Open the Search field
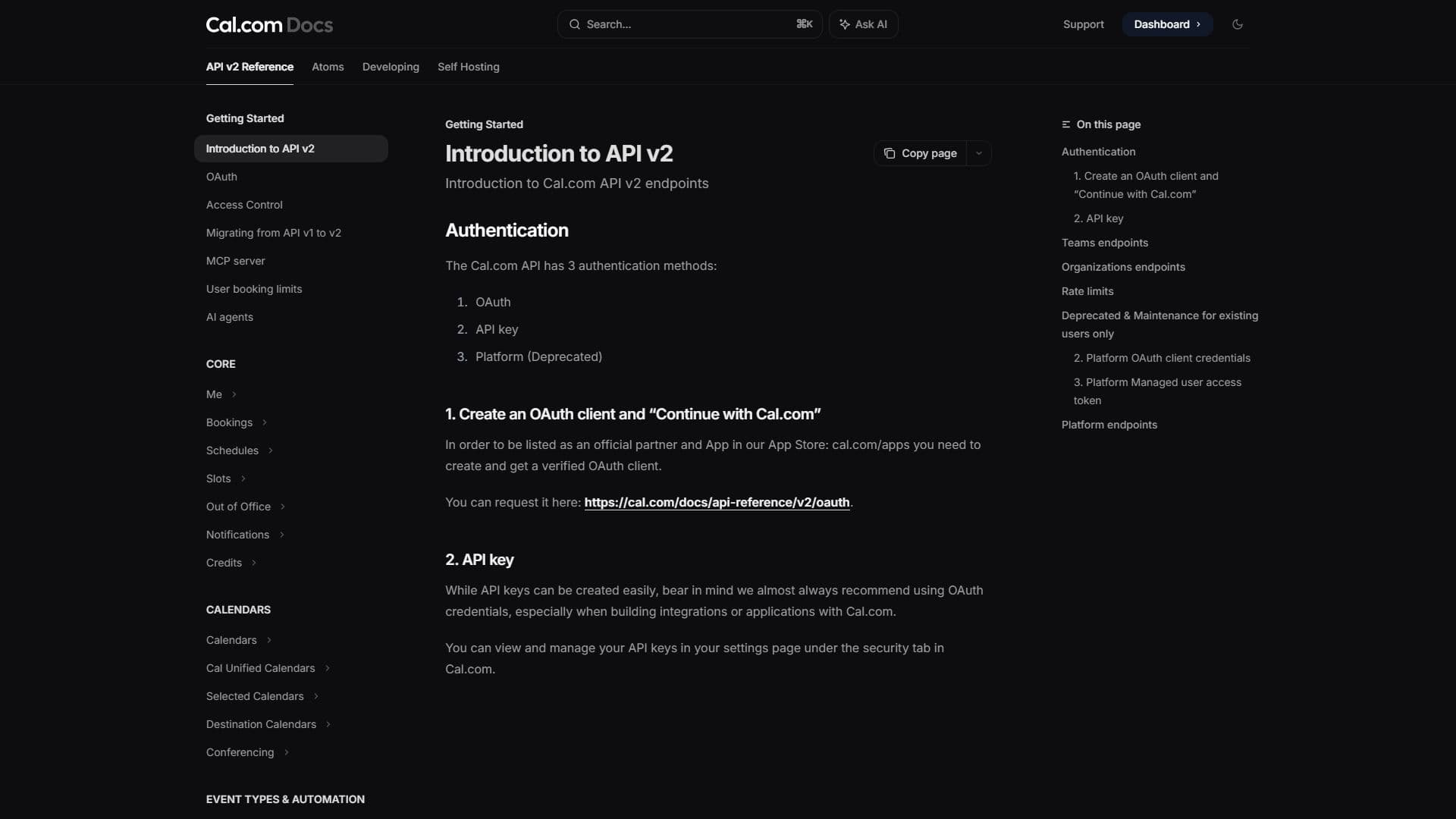The image size is (1456, 819). click(x=689, y=24)
